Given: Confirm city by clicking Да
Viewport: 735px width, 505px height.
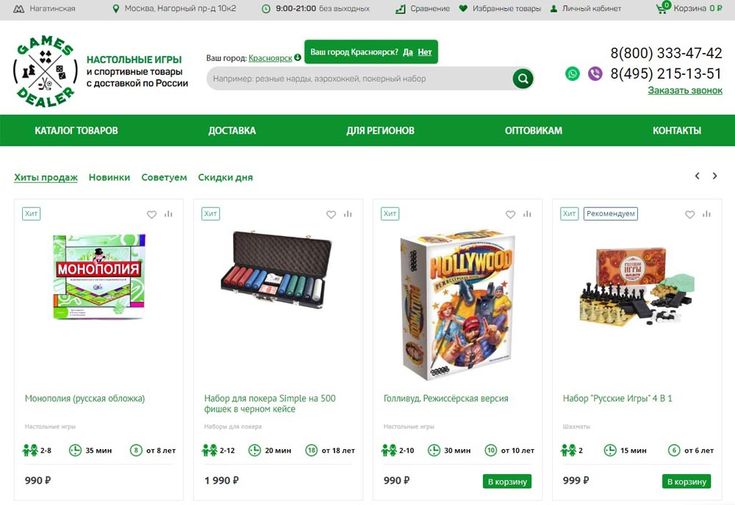Looking at the screenshot, I should click(408, 52).
